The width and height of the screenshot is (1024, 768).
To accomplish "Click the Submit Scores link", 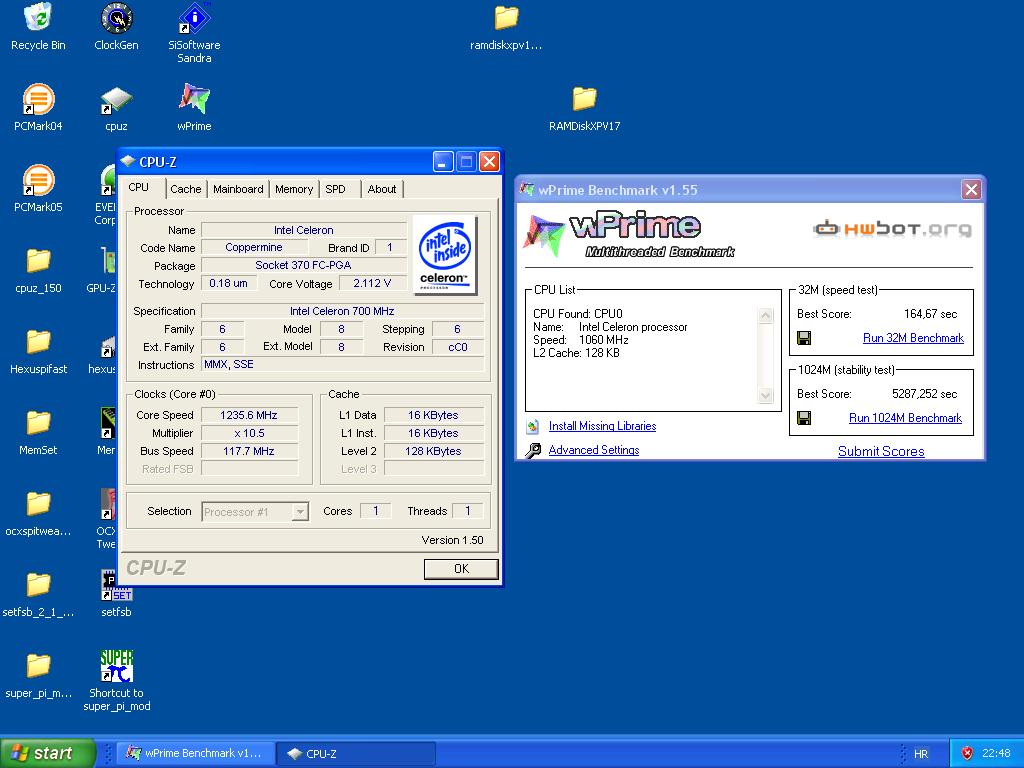I will pyautogui.click(x=881, y=451).
